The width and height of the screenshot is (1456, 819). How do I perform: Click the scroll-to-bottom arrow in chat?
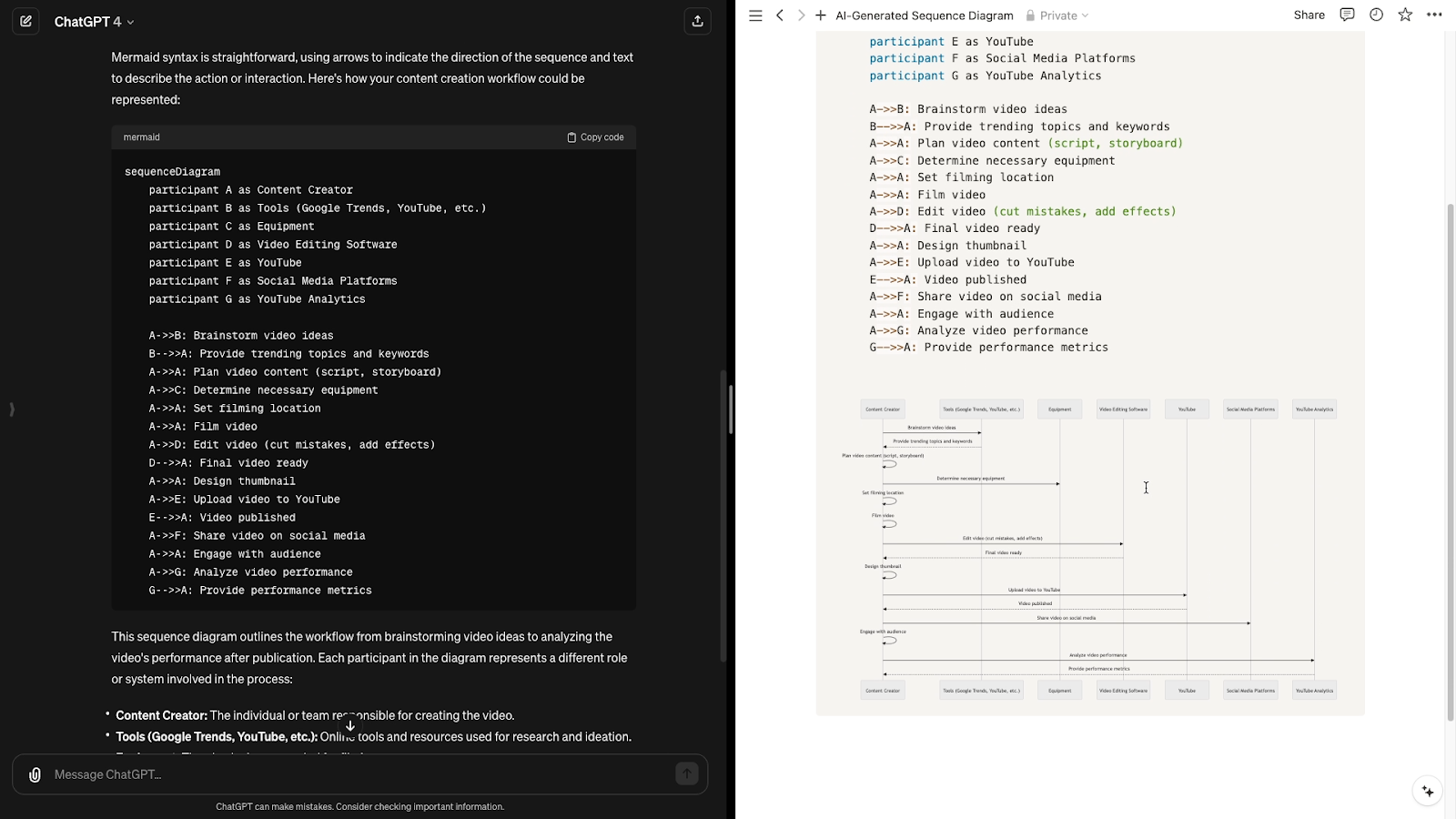[350, 725]
